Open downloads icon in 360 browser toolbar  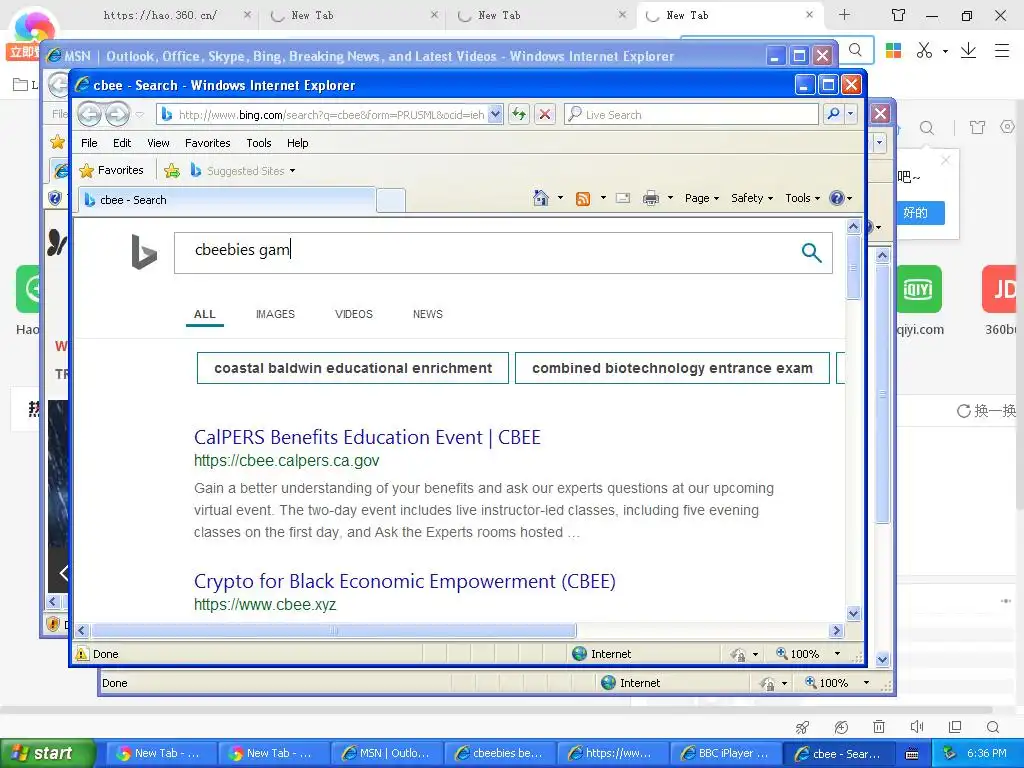point(968,50)
